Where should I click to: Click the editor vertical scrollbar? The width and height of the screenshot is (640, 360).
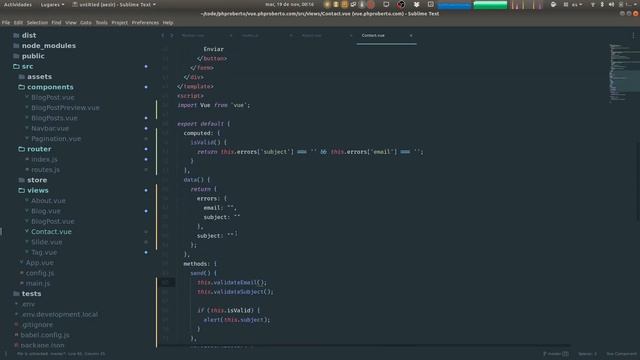[x=638, y=182]
